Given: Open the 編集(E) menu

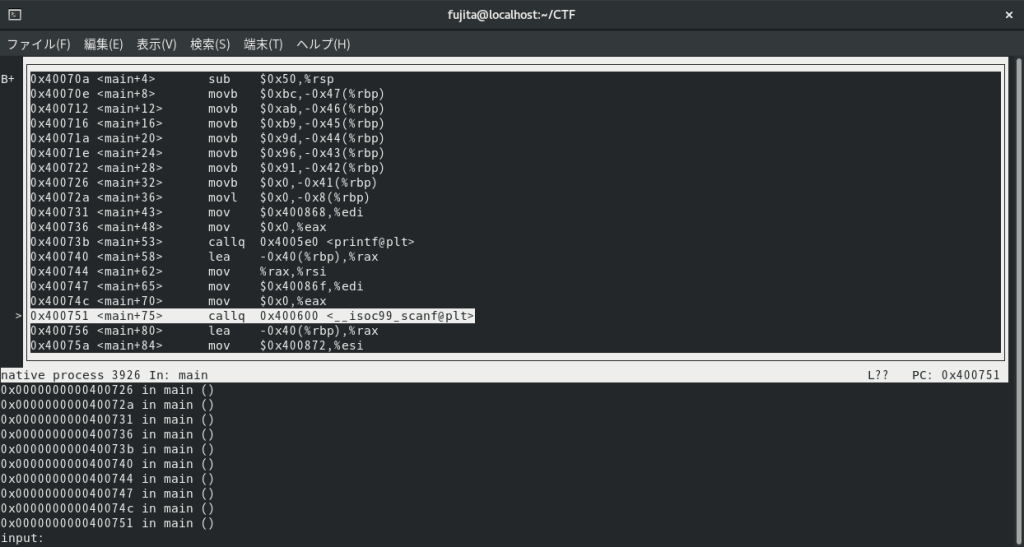Looking at the screenshot, I should point(103,44).
